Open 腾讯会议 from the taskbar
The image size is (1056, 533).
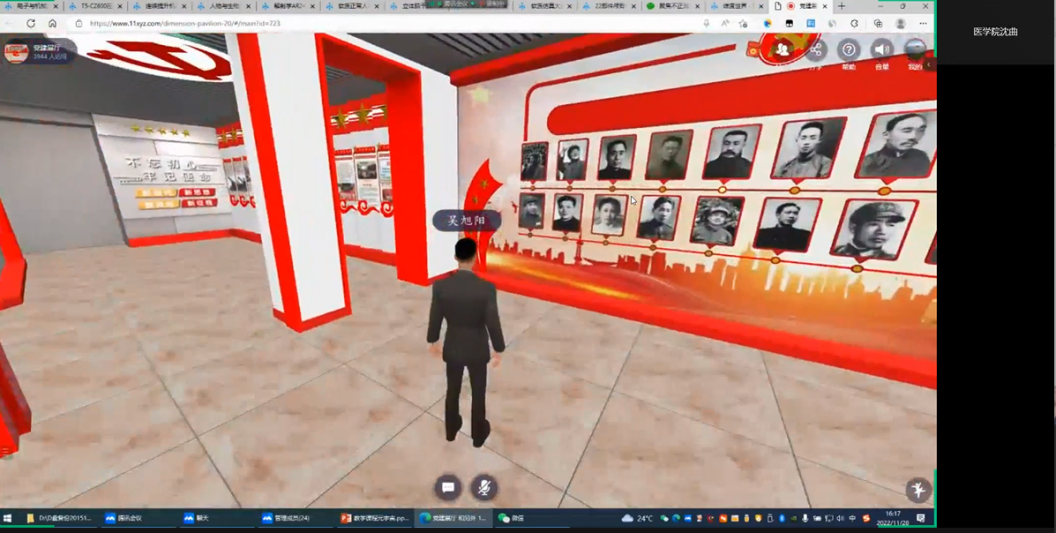click(x=124, y=518)
